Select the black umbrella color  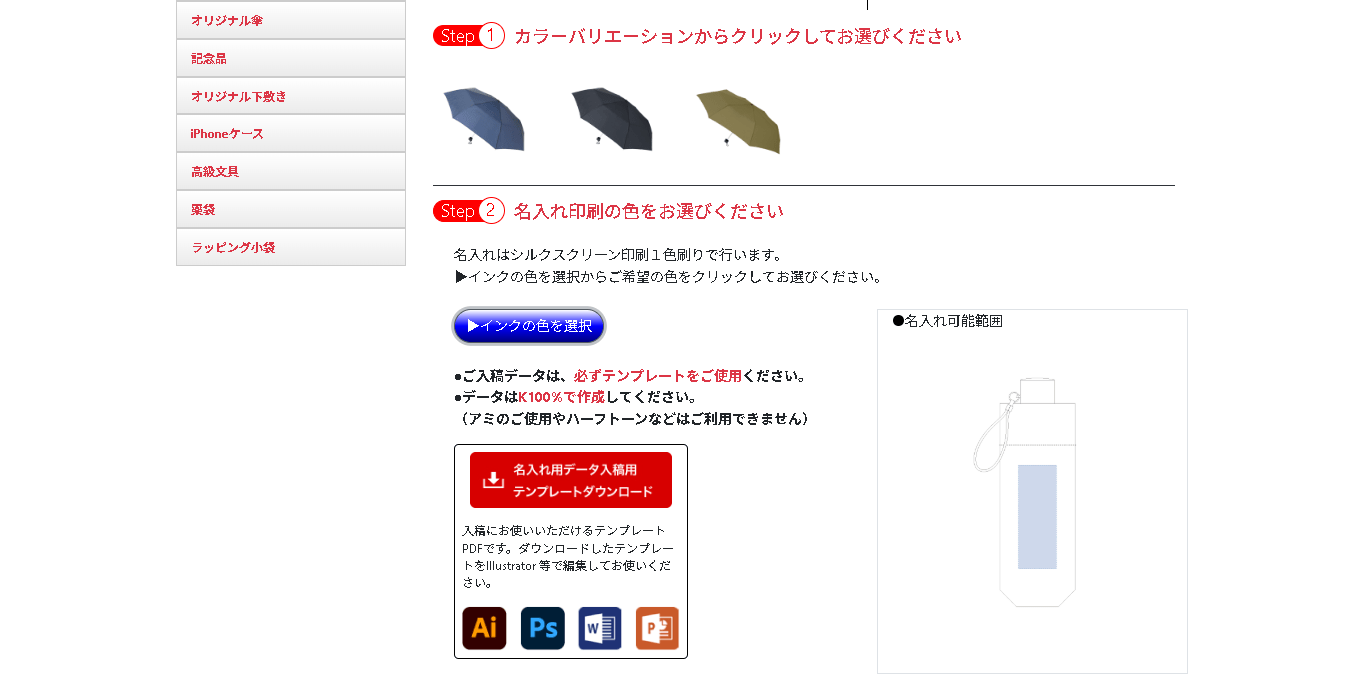[611, 119]
